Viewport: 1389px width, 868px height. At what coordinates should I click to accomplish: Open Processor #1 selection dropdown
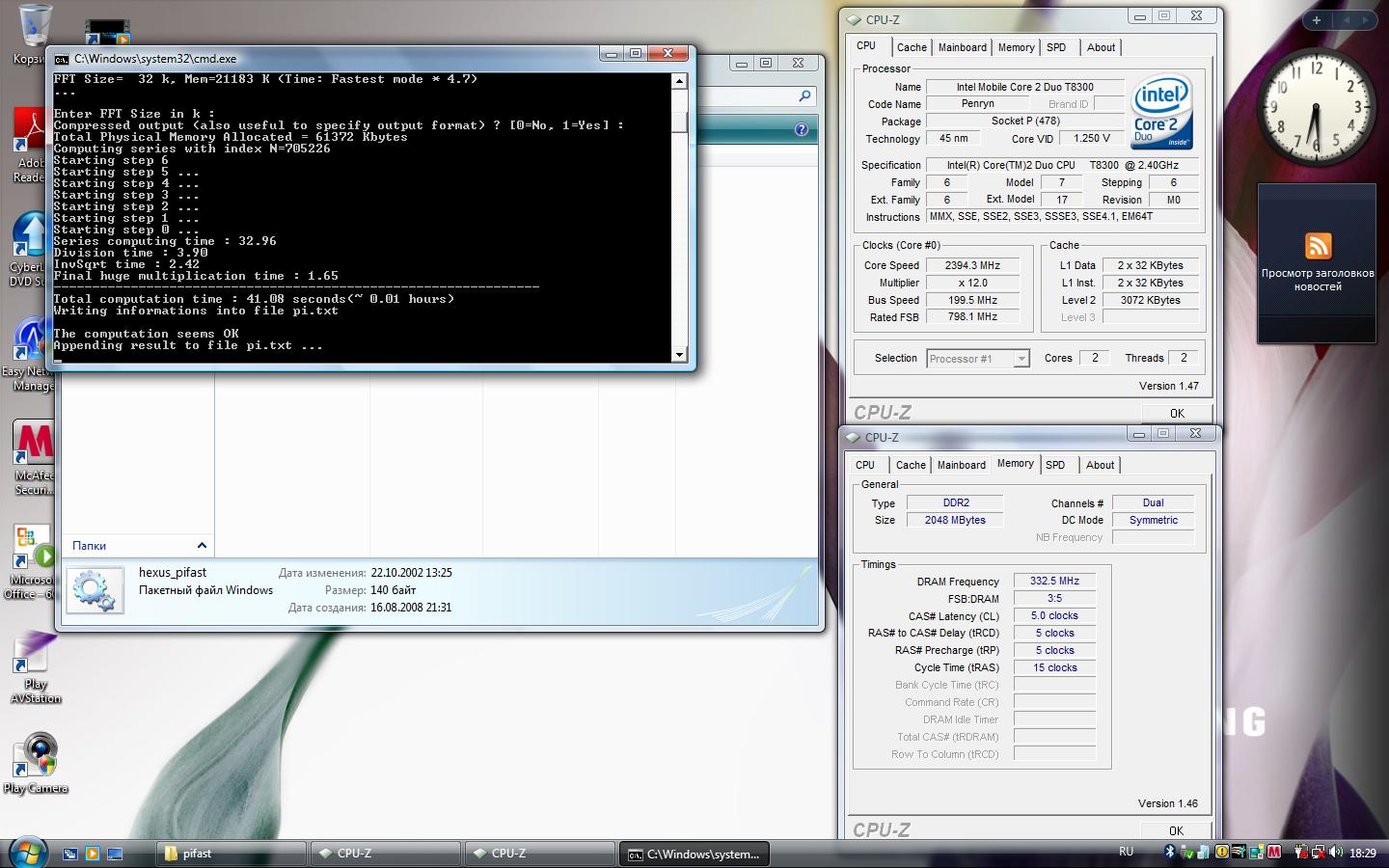977,358
